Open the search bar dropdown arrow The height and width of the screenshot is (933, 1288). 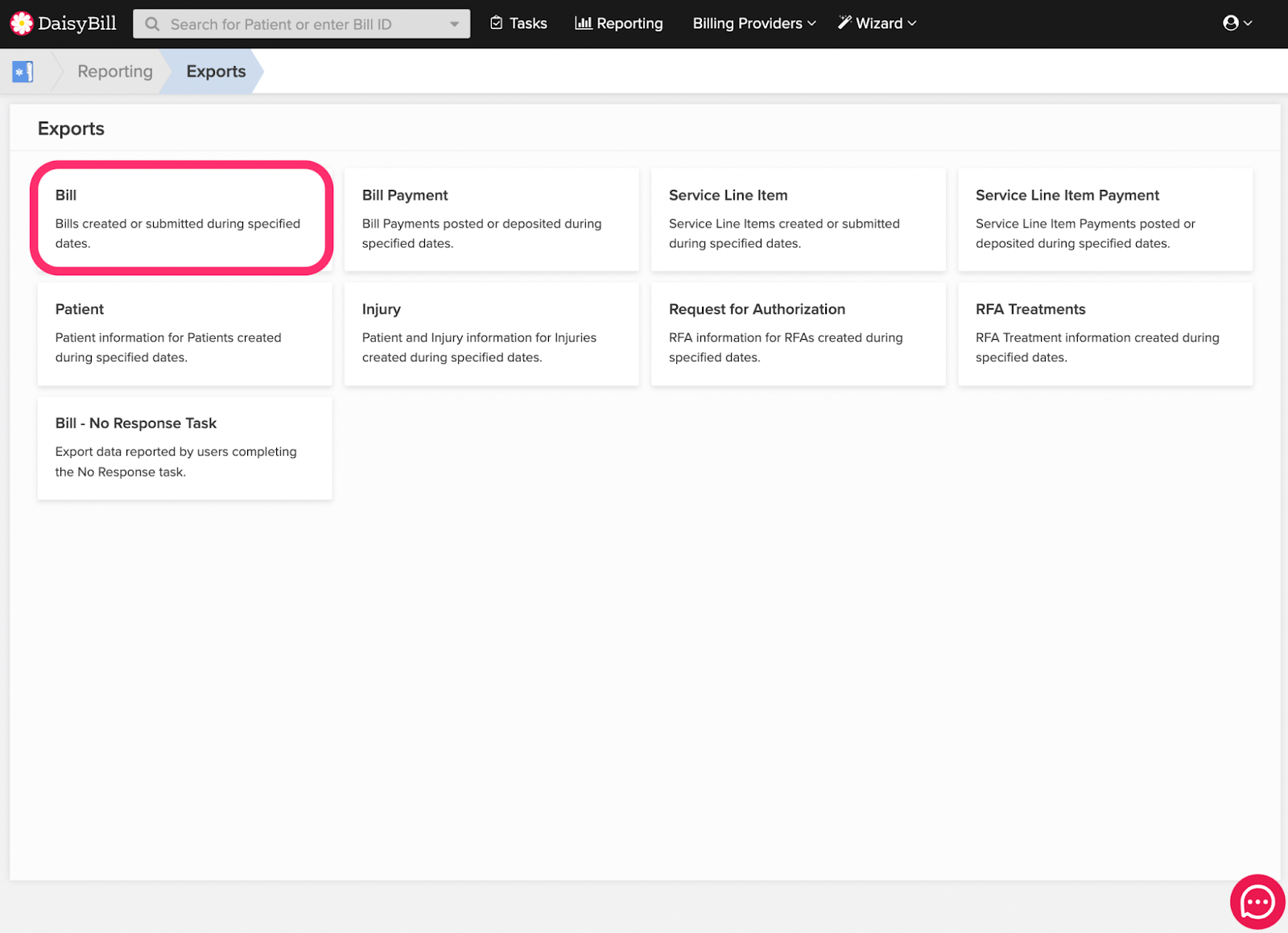pyautogui.click(x=454, y=24)
